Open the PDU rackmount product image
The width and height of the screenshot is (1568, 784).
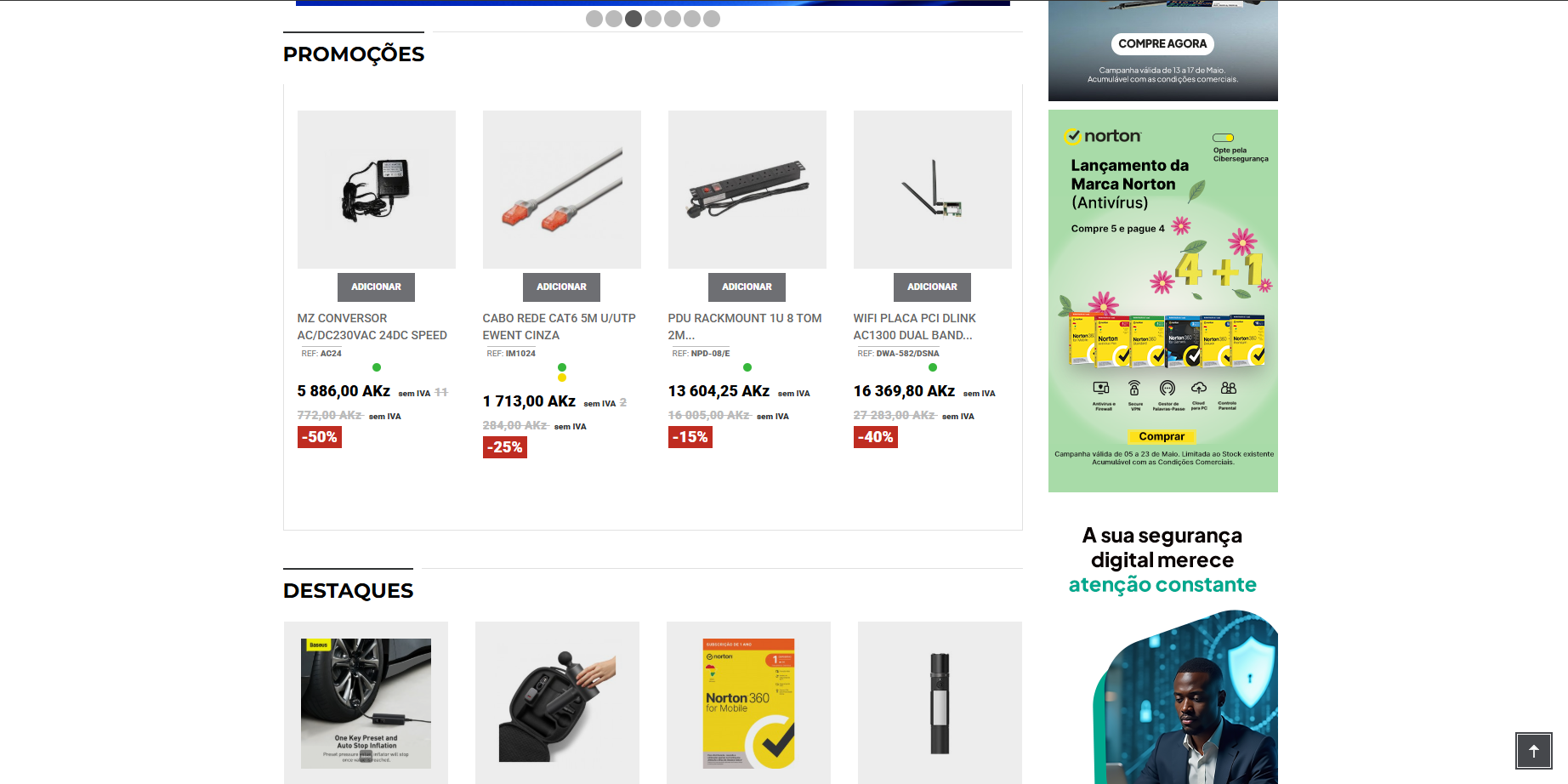click(x=747, y=190)
